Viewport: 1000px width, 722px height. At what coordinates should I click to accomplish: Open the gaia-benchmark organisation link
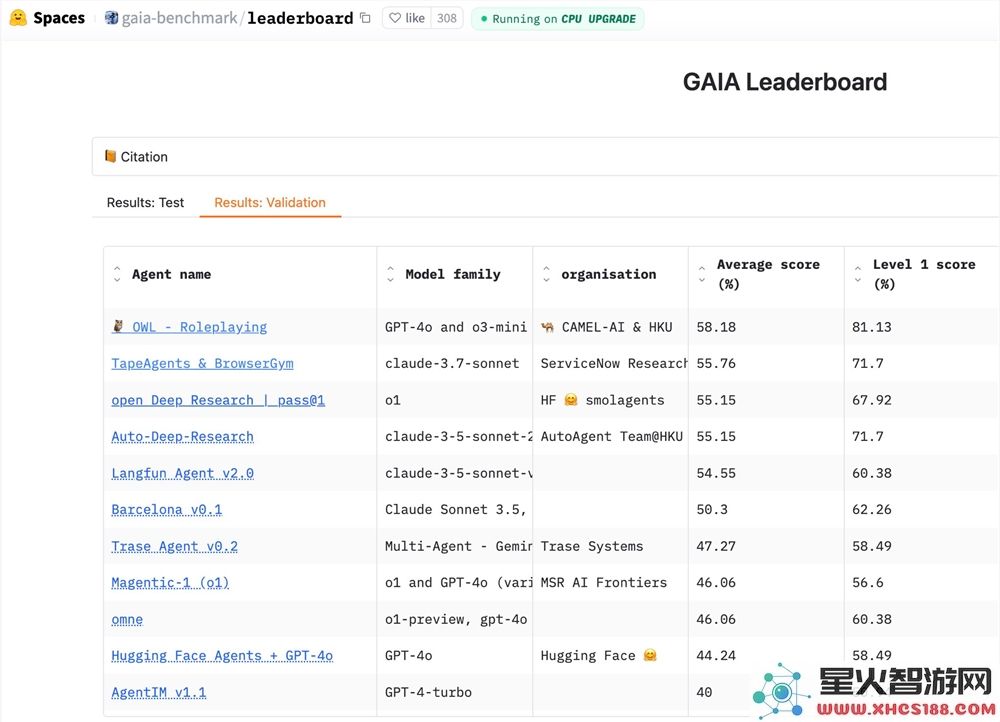click(x=179, y=18)
